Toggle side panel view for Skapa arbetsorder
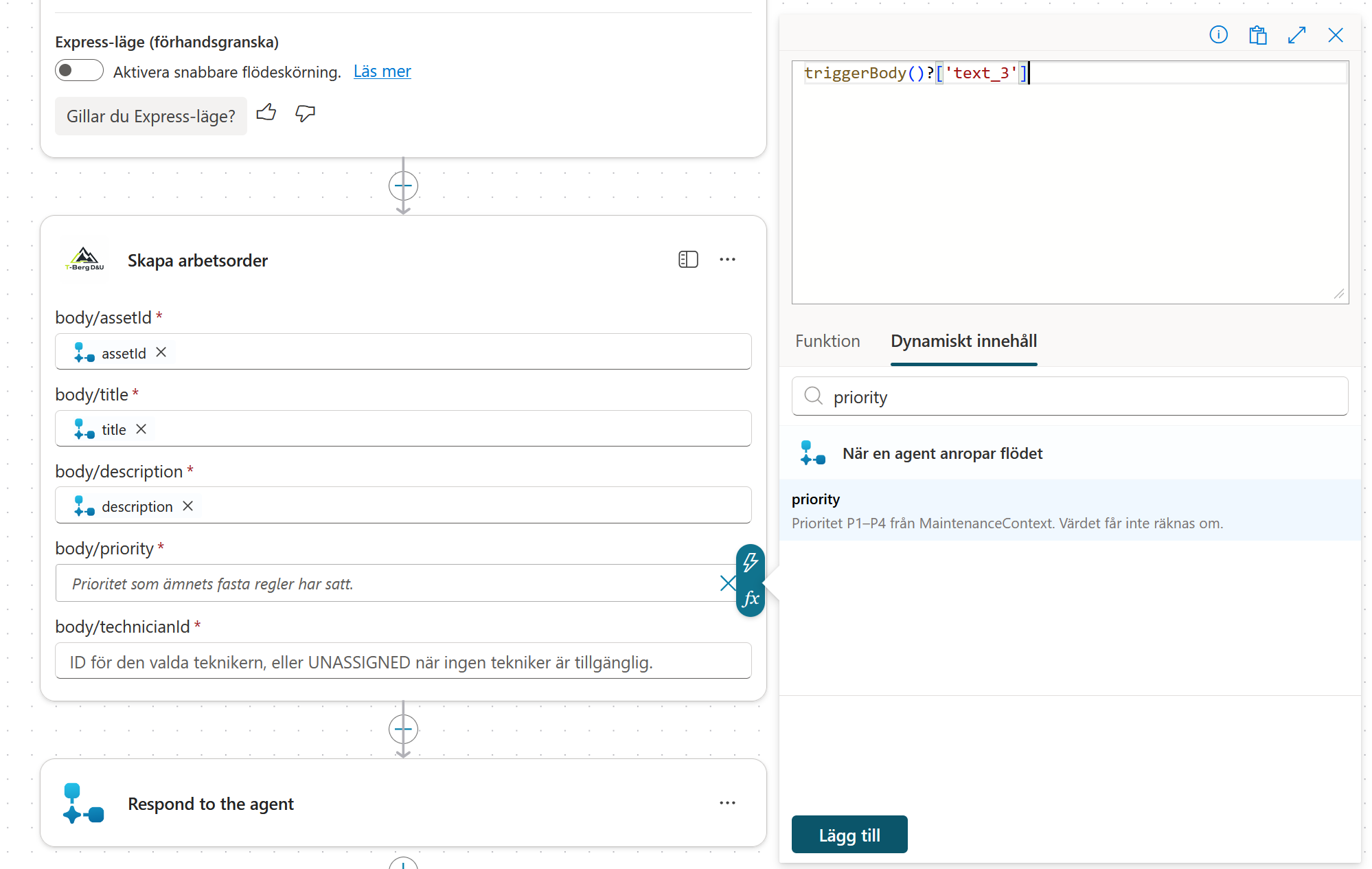The height and width of the screenshot is (869, 1372). pyautogui.click(x=688, y=260)
